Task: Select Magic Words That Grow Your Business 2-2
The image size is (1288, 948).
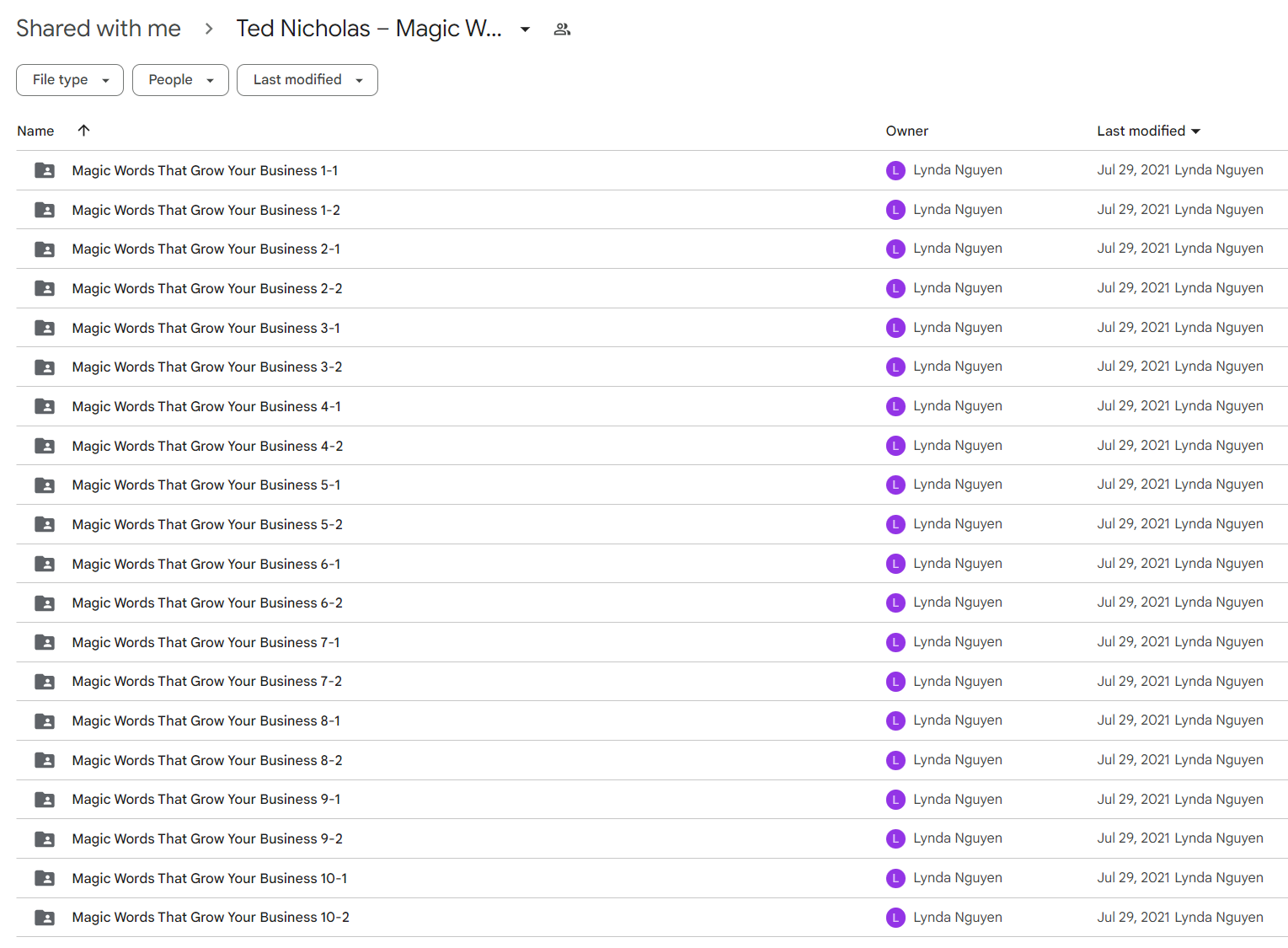Action: point(207,288)
